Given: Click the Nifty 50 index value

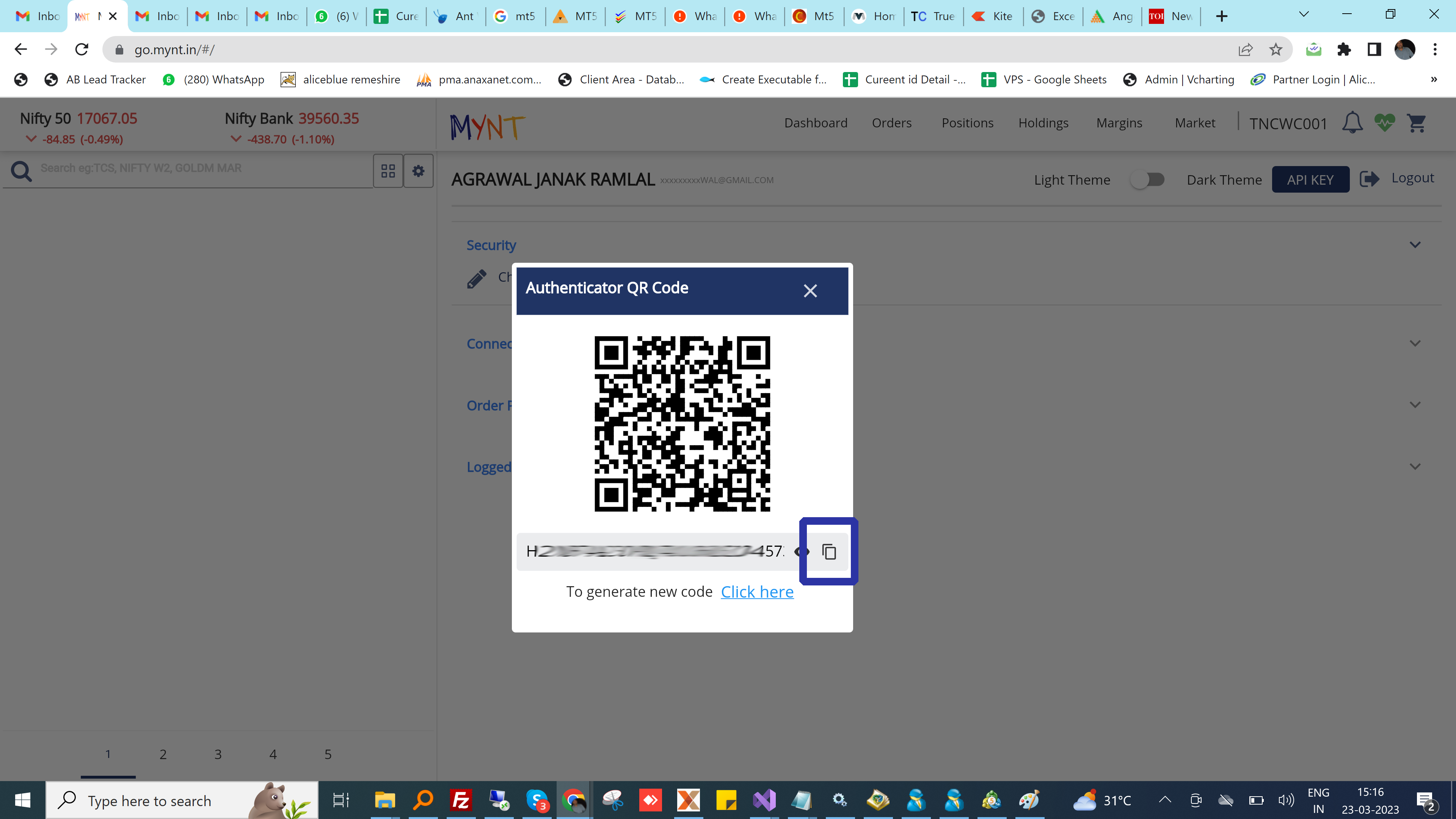Looking at the screenshot, I should (107, 119).
